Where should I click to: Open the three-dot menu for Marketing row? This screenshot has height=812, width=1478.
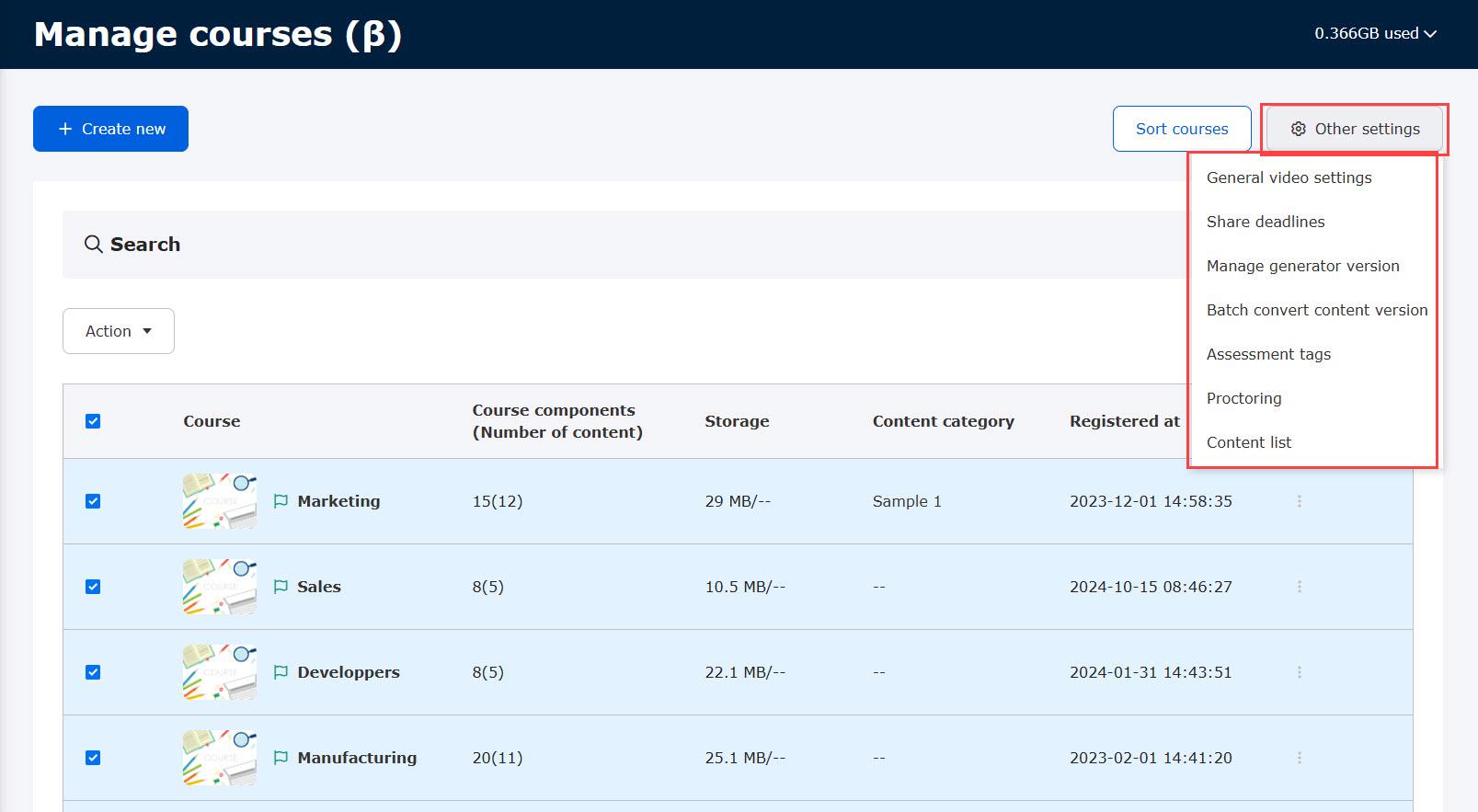pos(1299,501)
